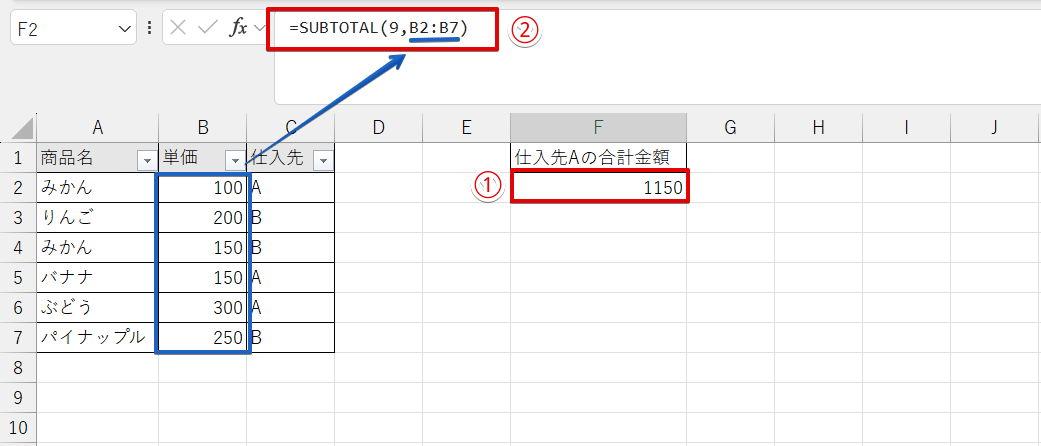Open the 単価 filter dropdown

[234, 160]
